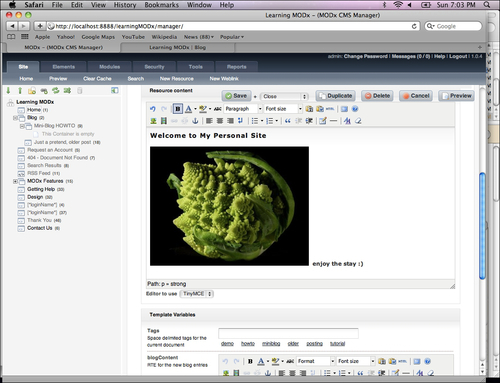Click the Spotlight search icon in the menu bar
This screenshot has height=383, width=500.
(x=487, y=5)
